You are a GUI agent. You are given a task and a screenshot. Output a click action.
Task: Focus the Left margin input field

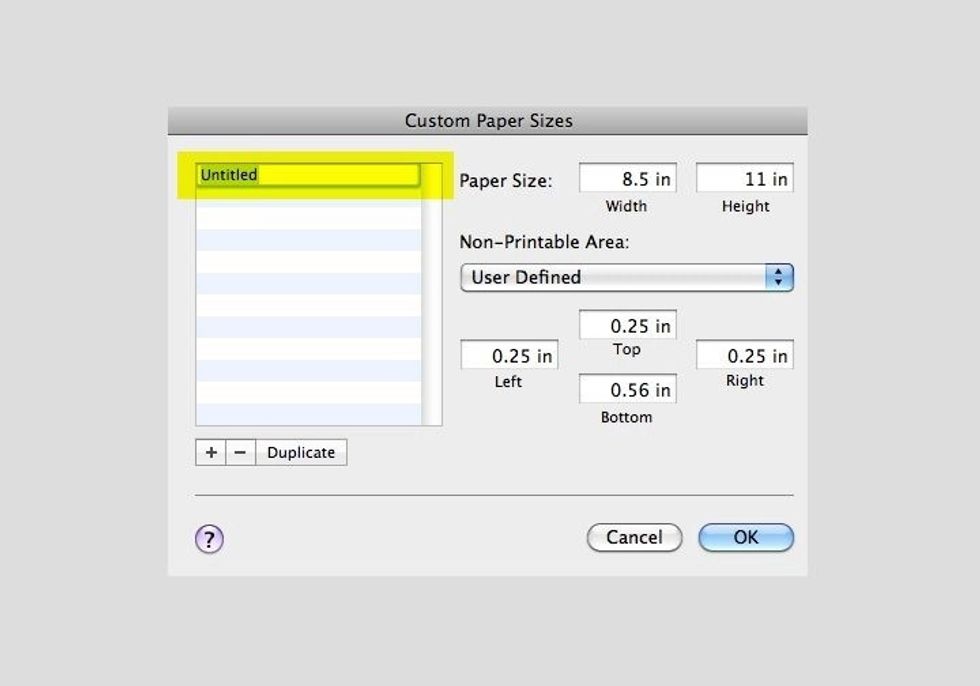509,355
